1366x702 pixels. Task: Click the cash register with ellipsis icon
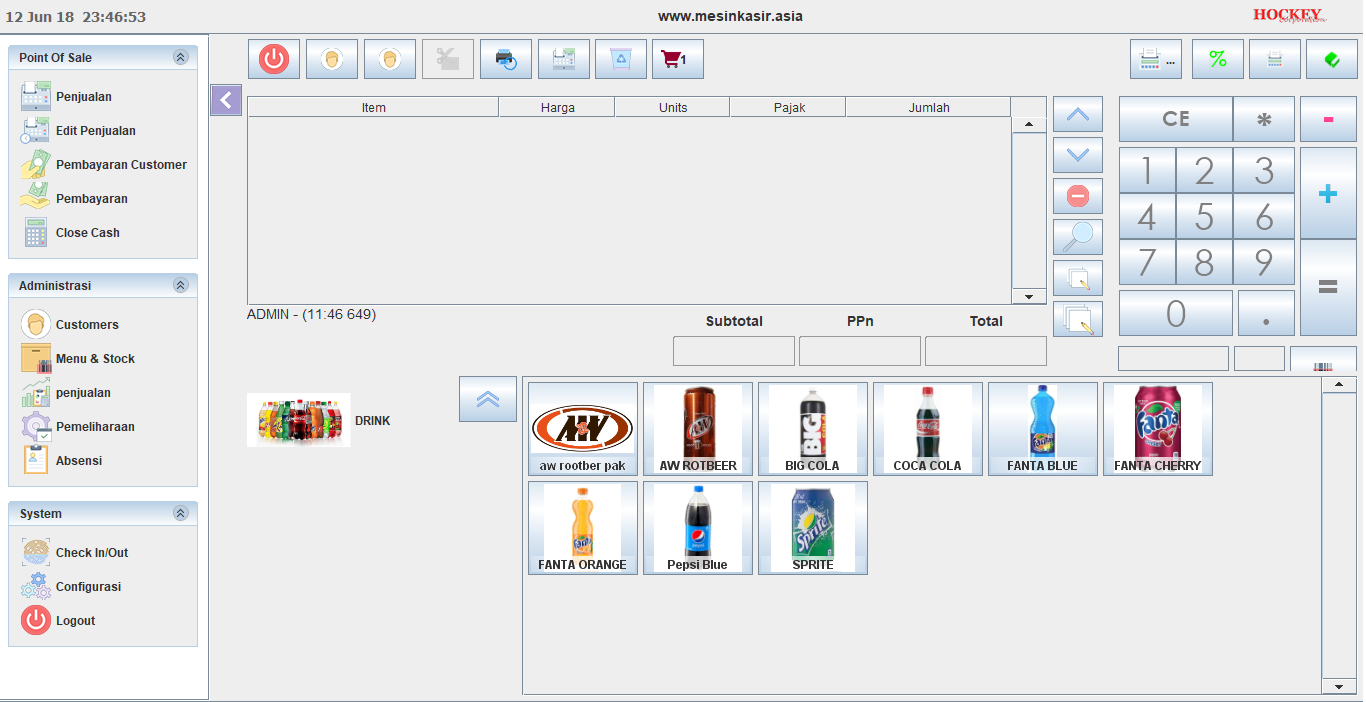pyautogui.click(x=1156, y=59)
